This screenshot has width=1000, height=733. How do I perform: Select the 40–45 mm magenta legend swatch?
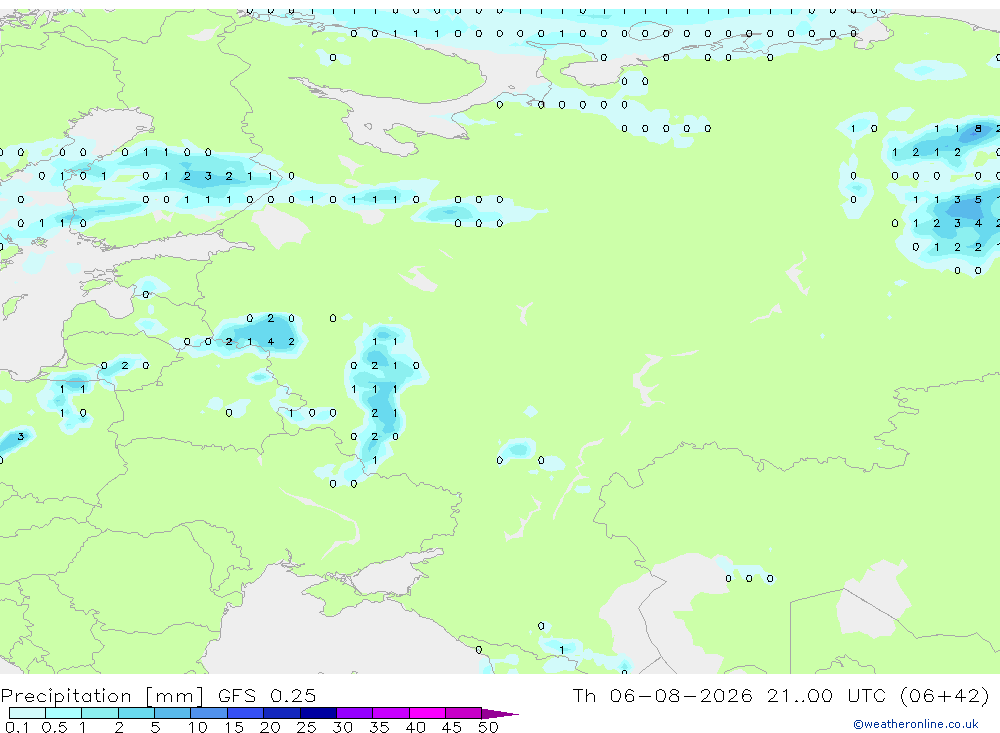(x=427, y=713)
